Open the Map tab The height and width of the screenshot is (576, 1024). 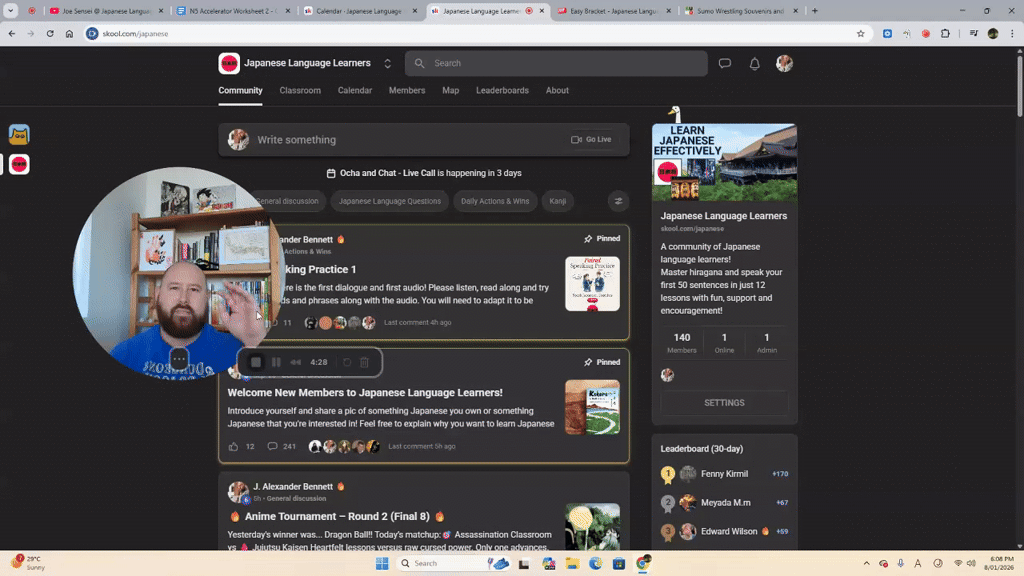coord(451,91)
